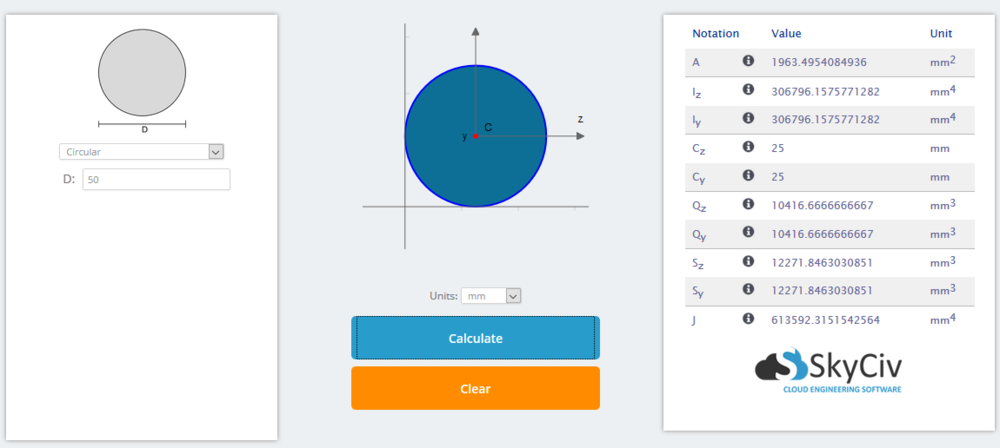Open the Circular shape dropdown
Viewport: 1000px width, 448px height.
[141, 152]
